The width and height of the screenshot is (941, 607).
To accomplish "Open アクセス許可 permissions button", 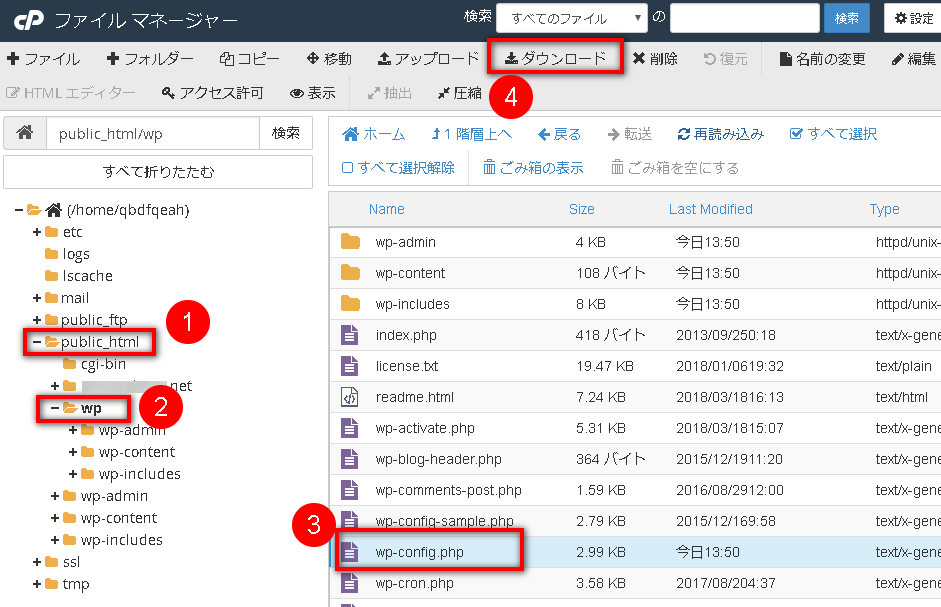I will pyautogui.click(x=212, y=93).
